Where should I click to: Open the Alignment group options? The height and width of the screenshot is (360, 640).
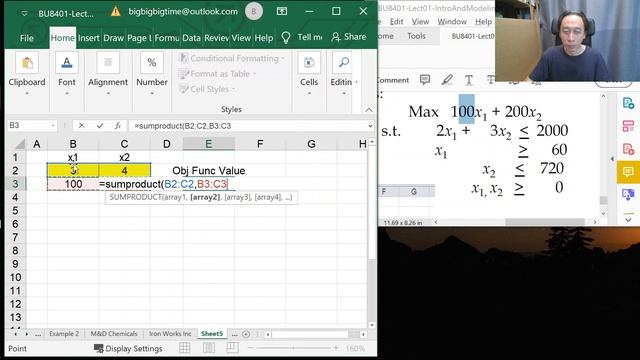pos(108,75)
